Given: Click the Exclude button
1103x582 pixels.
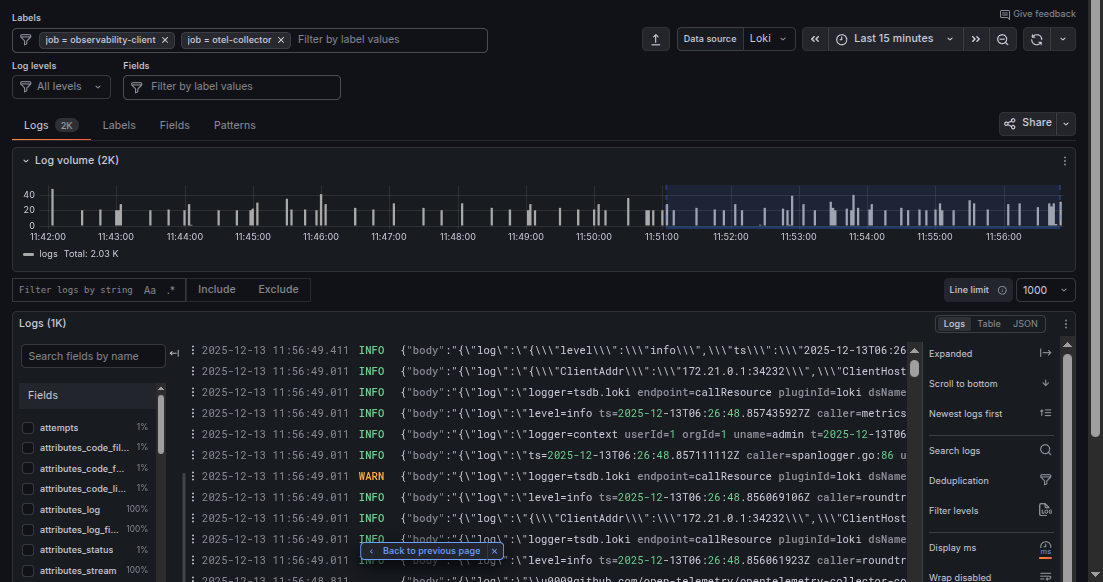Looking at the screenshot, I should 279,290.
